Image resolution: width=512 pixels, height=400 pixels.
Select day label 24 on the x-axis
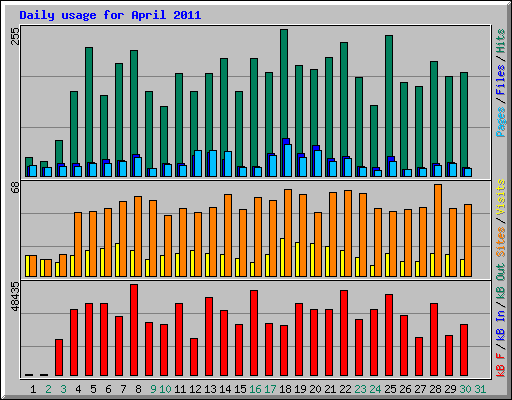[x=375, y=389]
